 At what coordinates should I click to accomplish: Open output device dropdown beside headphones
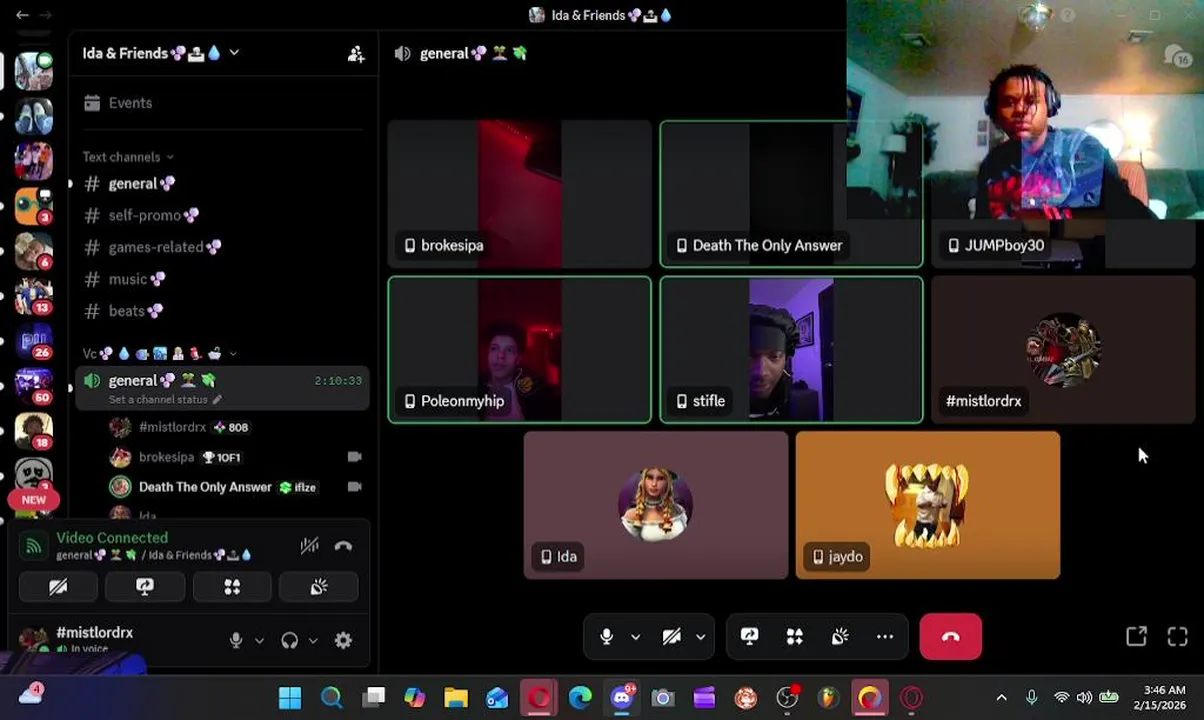pos(313,641)
